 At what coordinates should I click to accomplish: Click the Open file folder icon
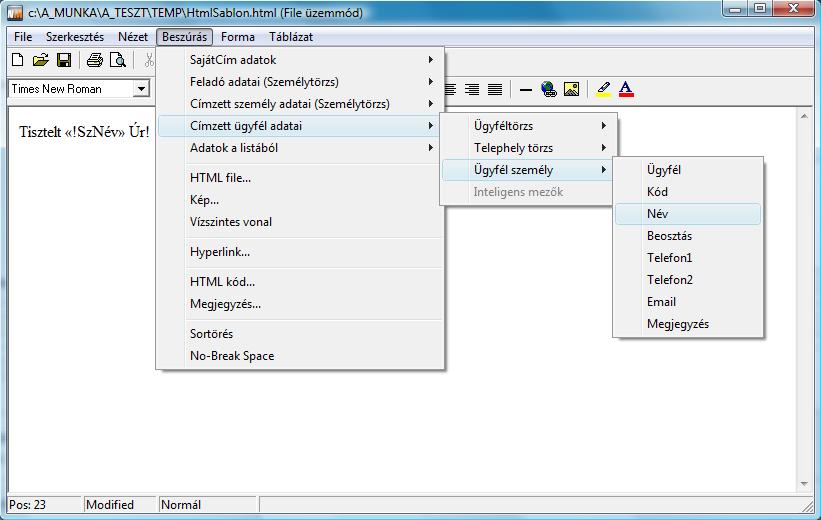coord(40,60)
